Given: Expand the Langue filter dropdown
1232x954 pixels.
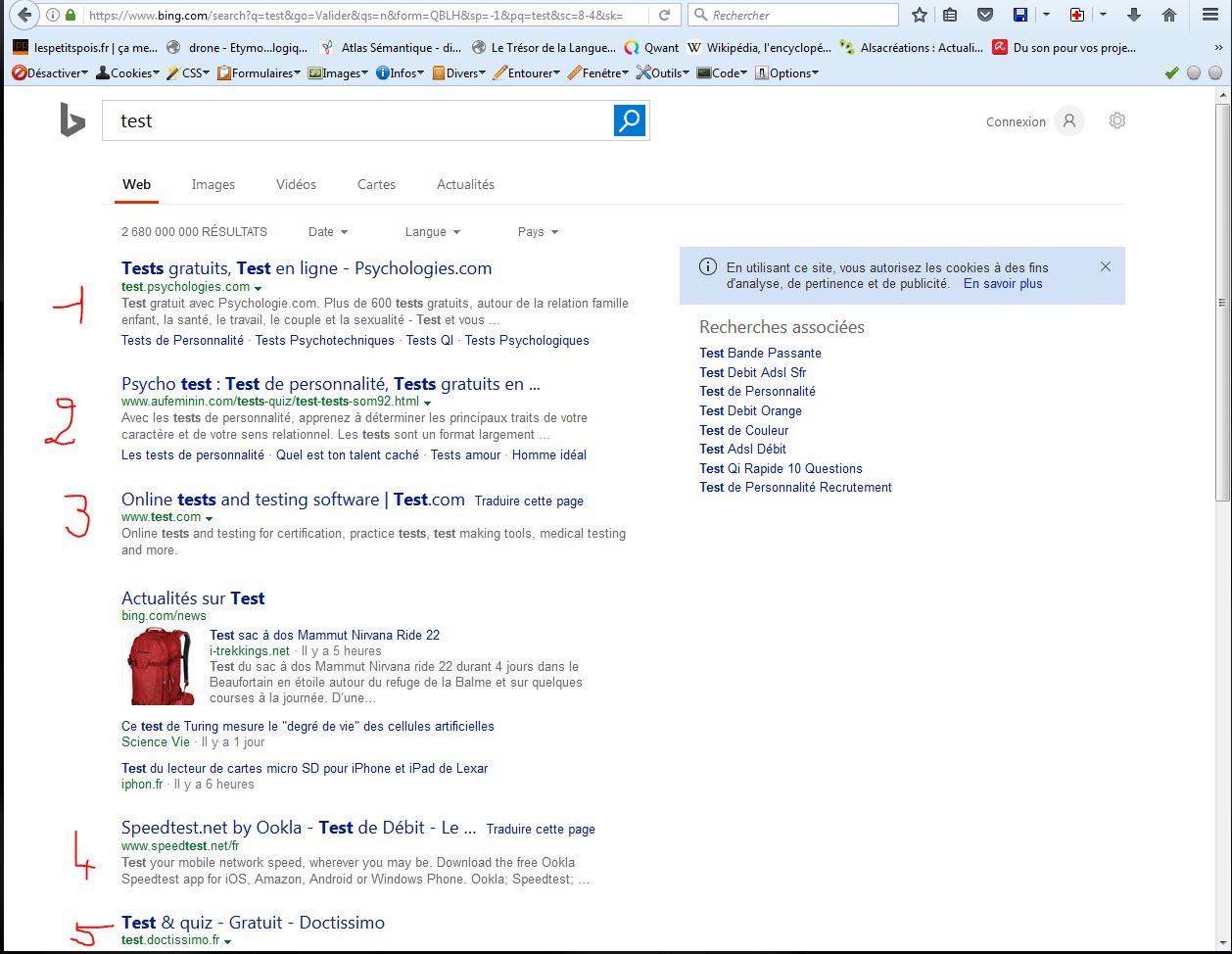Looking at the screenshot, I should click(433, 232).
